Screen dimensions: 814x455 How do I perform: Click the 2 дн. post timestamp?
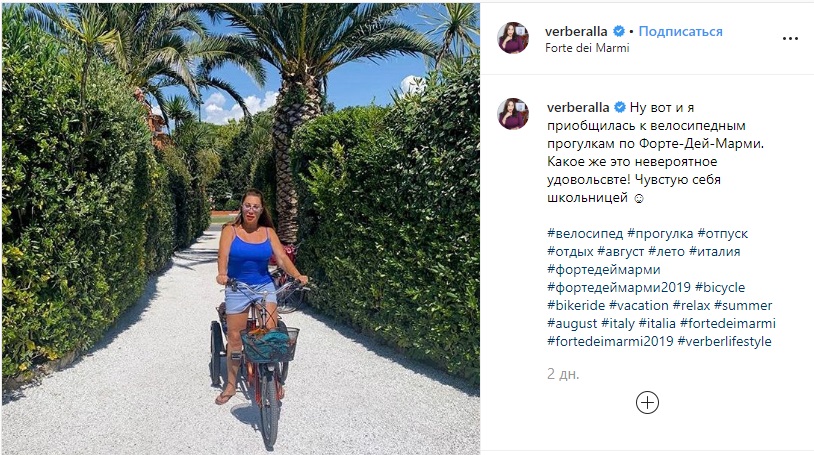(563, 374)
